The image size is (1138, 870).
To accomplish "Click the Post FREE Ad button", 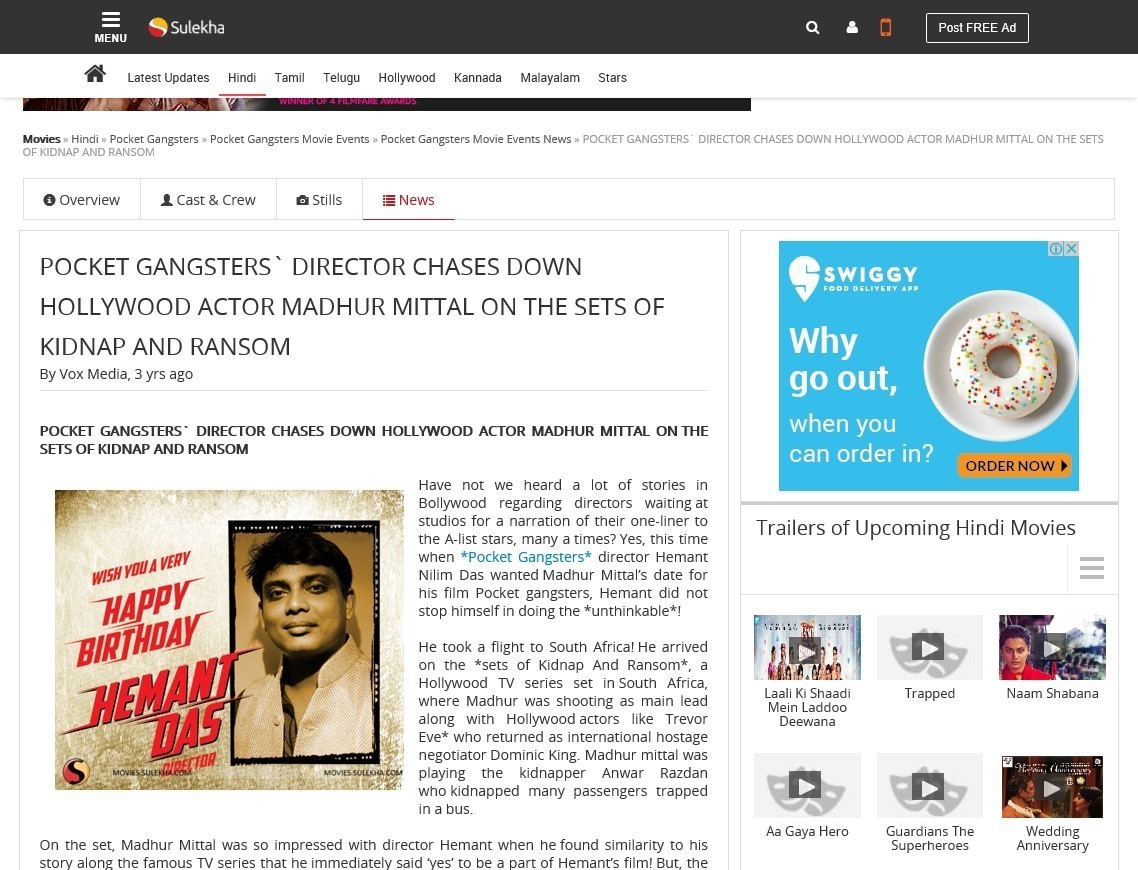I will tap(977, 28).
